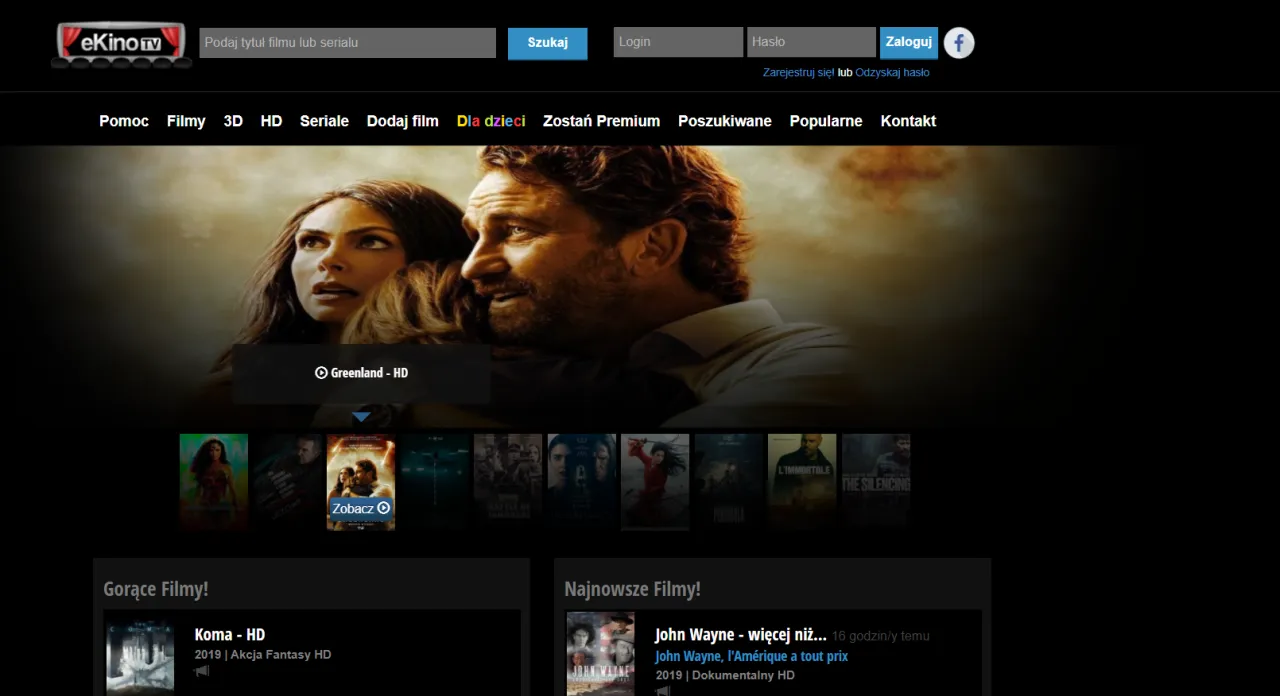Select the L'Immortale poster thumbnail
The height and width of the screenshot is (696, 1280).
point(802,481)
